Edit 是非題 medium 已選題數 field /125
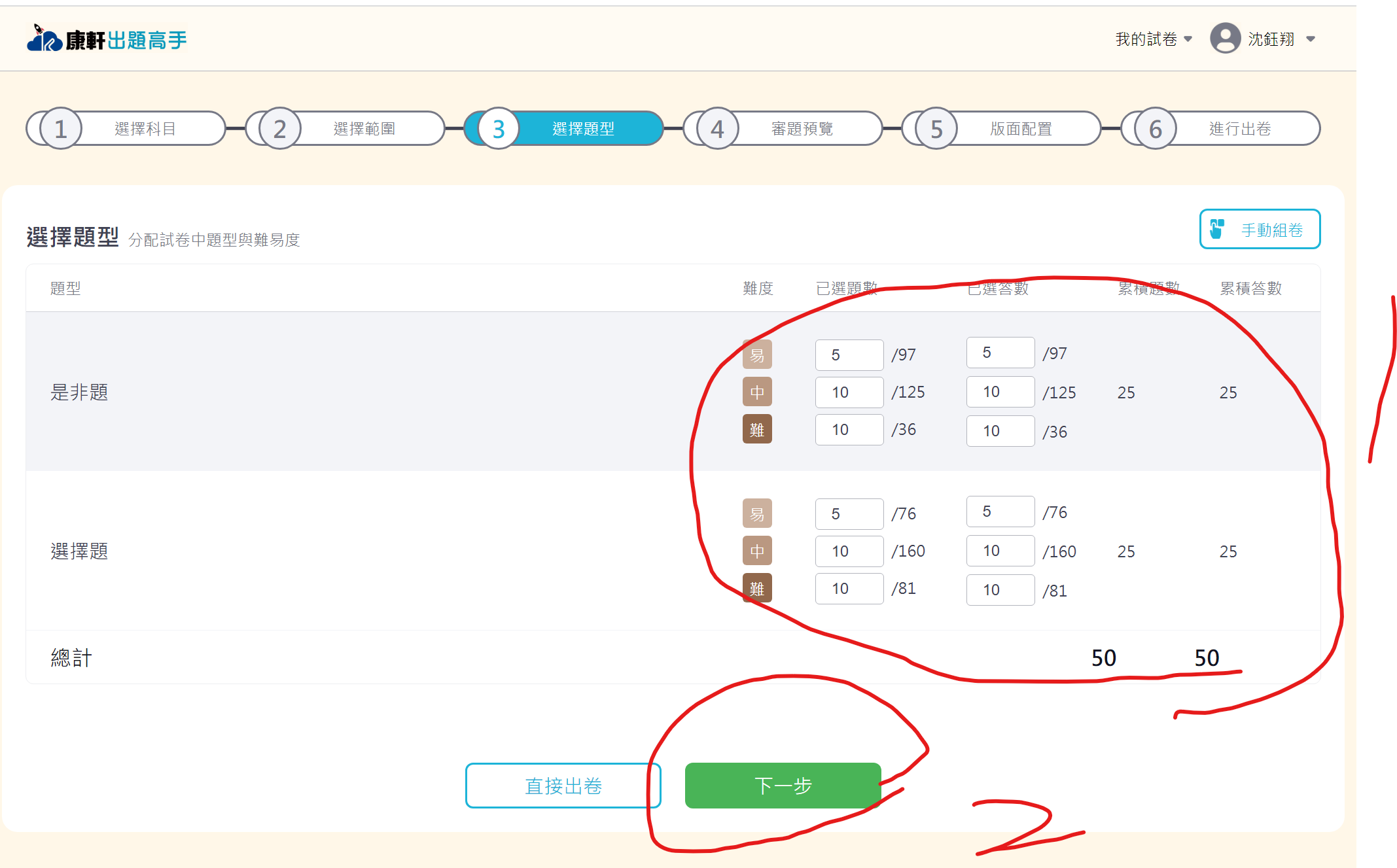The height and width of the screenshot is (868, 1397). coord(849,392)
